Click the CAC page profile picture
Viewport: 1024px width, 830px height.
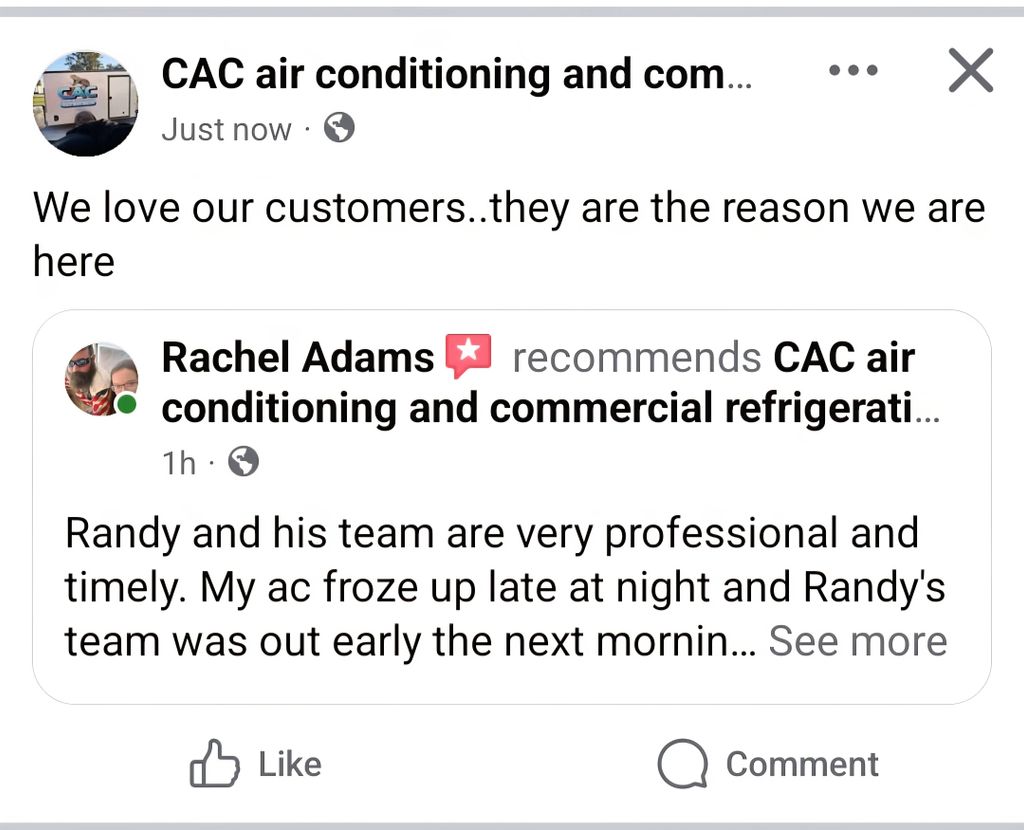[x=86, y=103]
